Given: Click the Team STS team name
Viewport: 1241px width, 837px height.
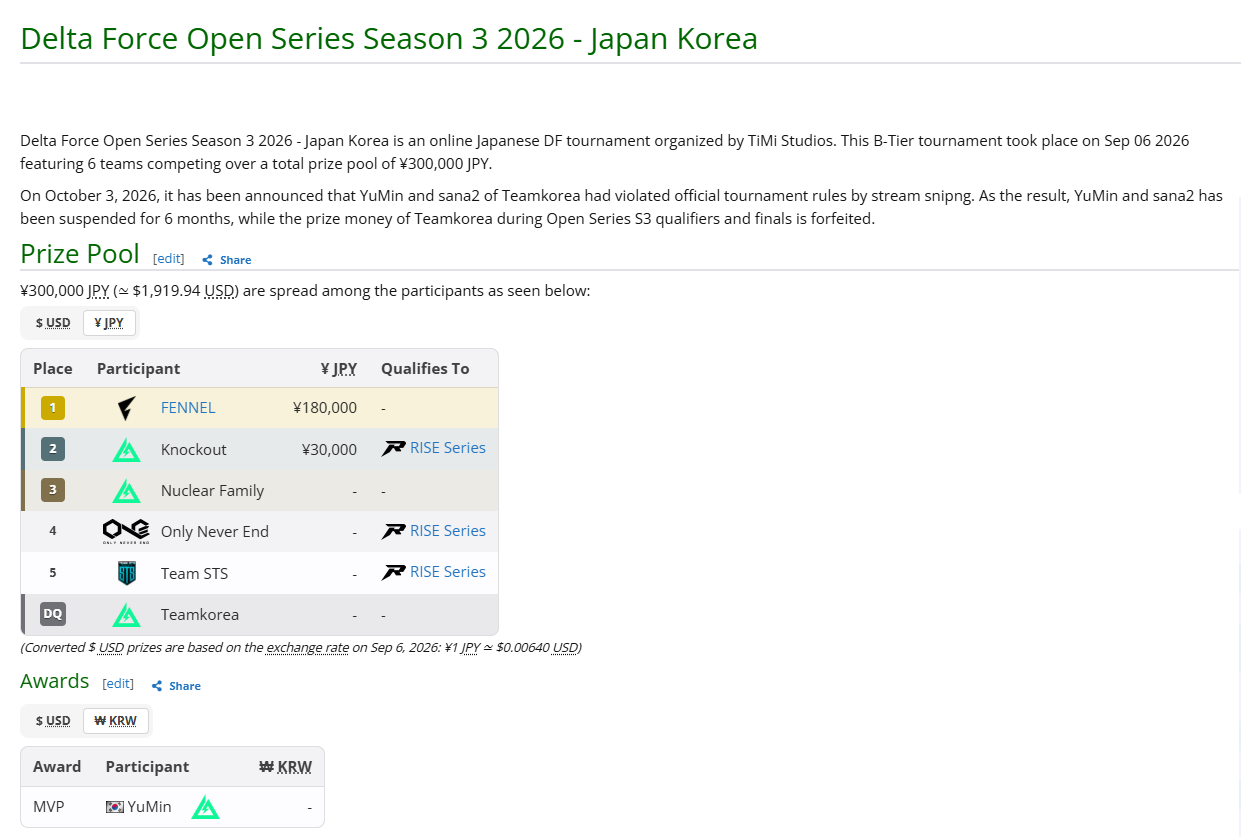Looking at the screenshot, I should click(x=195, y=574).
